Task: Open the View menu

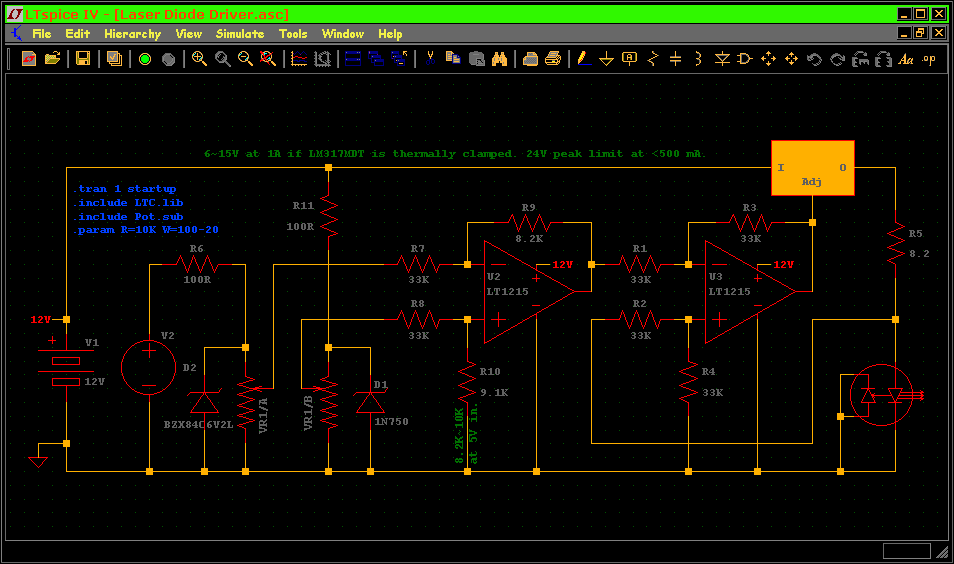Action: 189,34
